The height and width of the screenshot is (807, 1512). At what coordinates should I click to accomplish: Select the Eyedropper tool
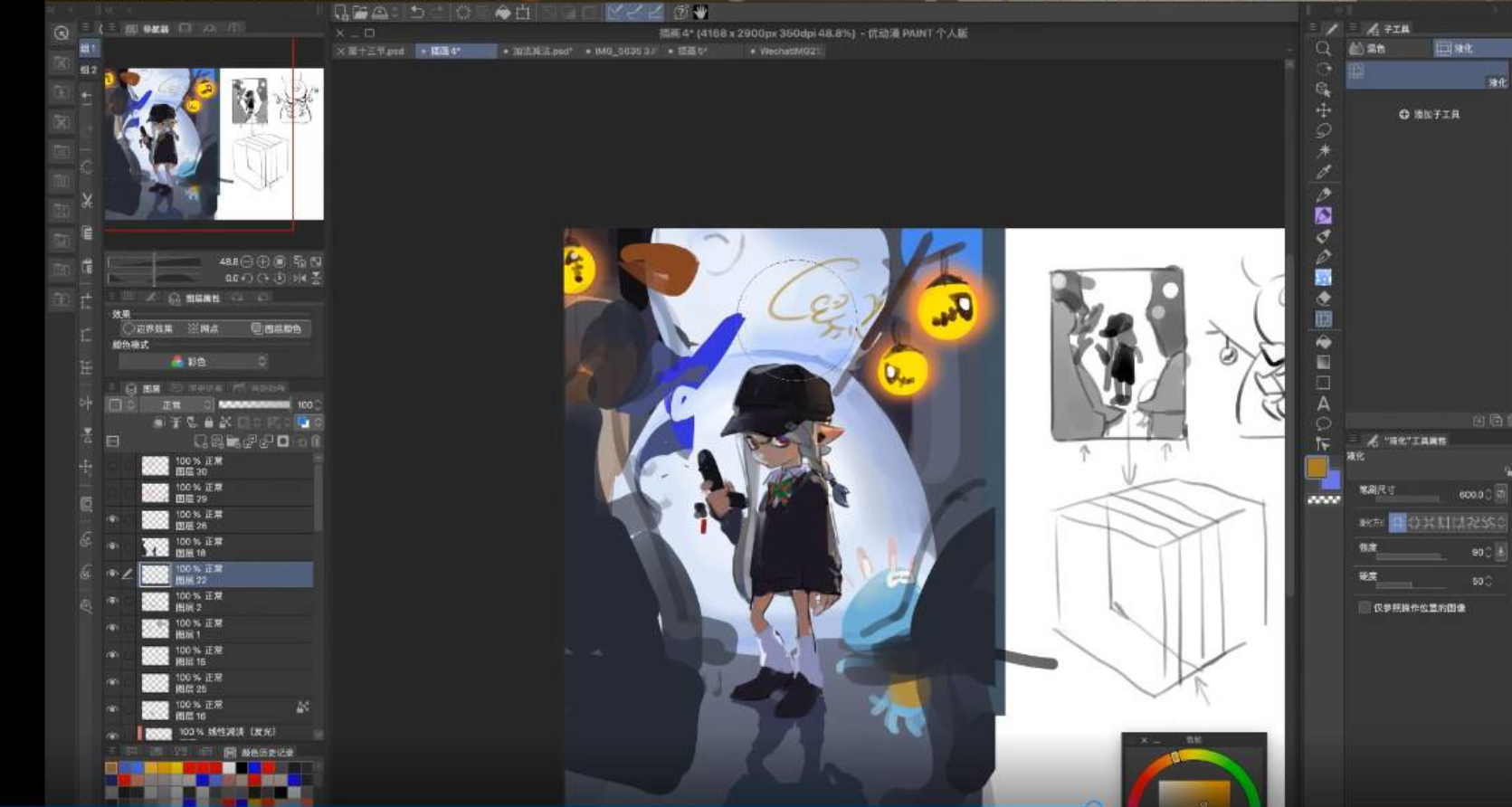1323,172
